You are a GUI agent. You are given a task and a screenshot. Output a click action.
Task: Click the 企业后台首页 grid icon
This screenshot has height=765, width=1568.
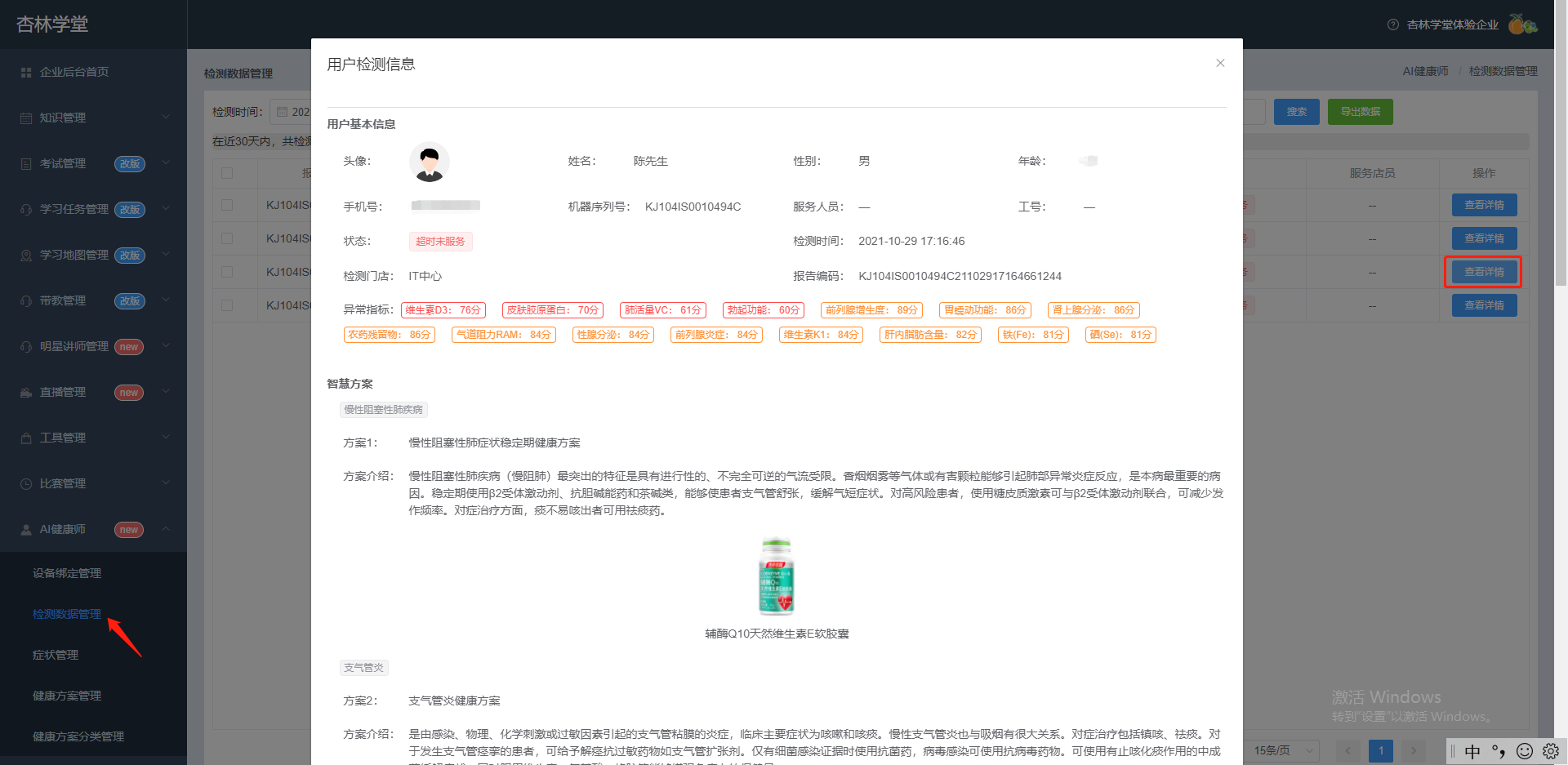26,73
